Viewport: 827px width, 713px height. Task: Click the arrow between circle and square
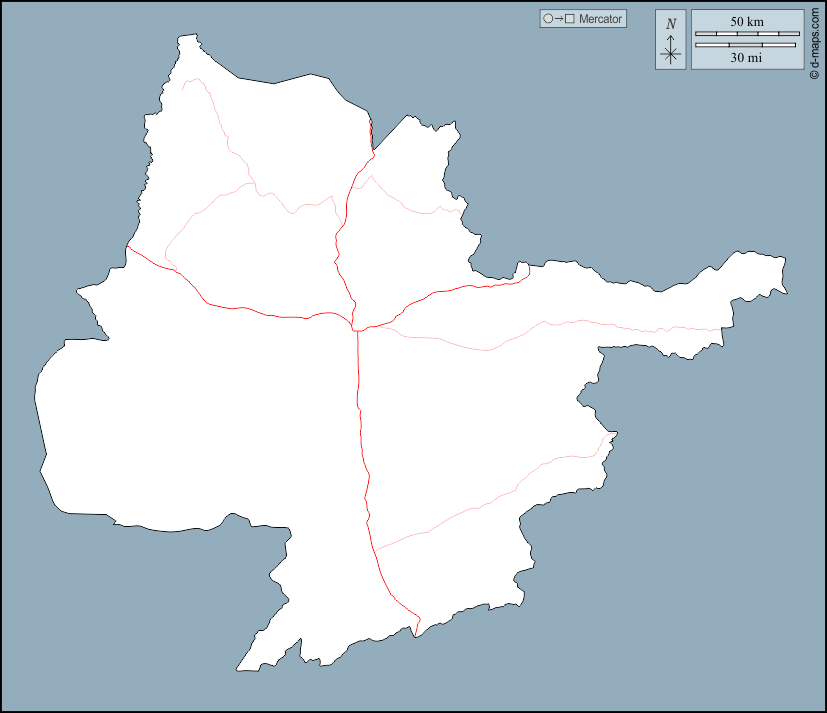[x=558, y=19]
